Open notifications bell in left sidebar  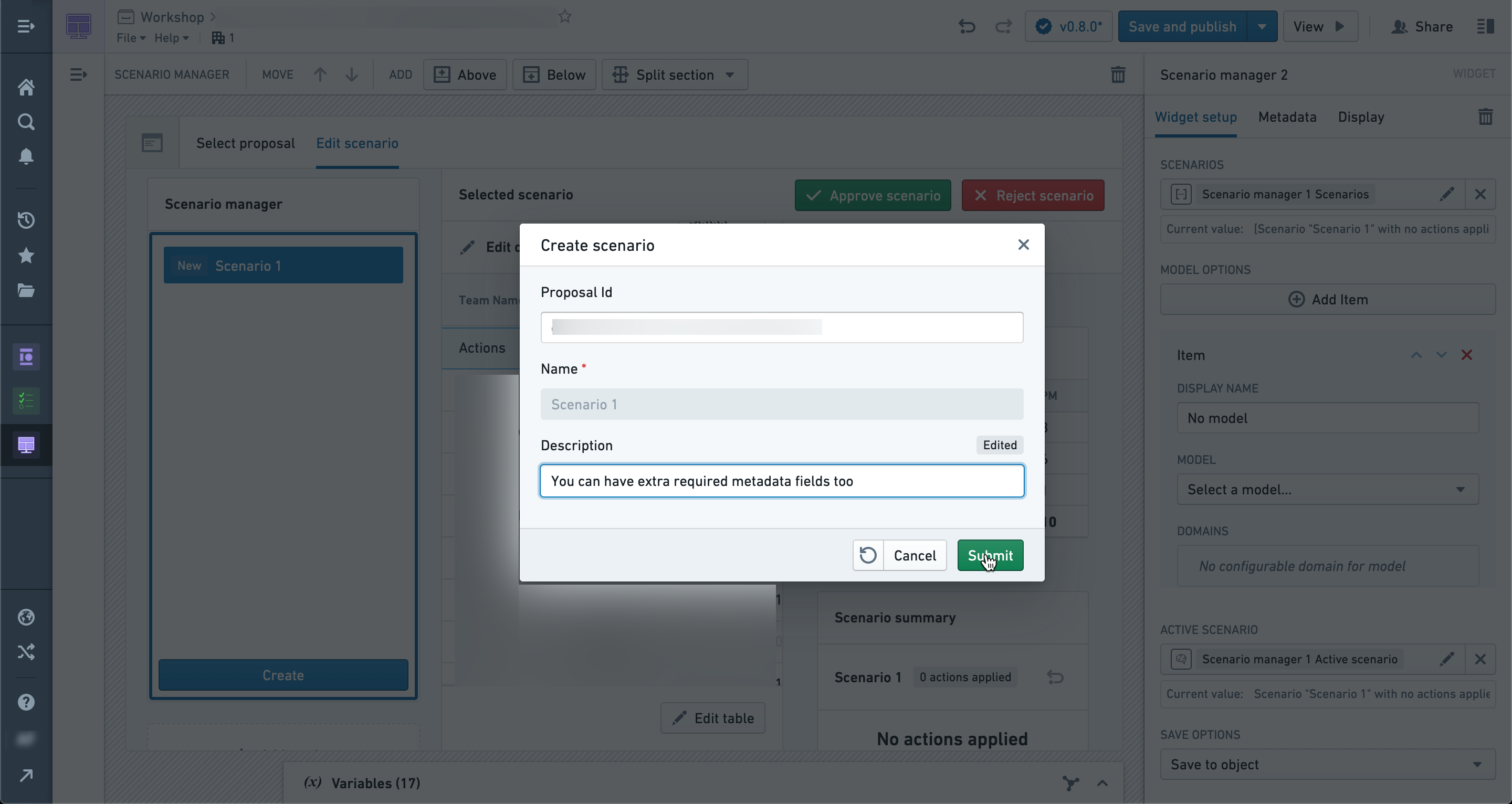[26, 156]
